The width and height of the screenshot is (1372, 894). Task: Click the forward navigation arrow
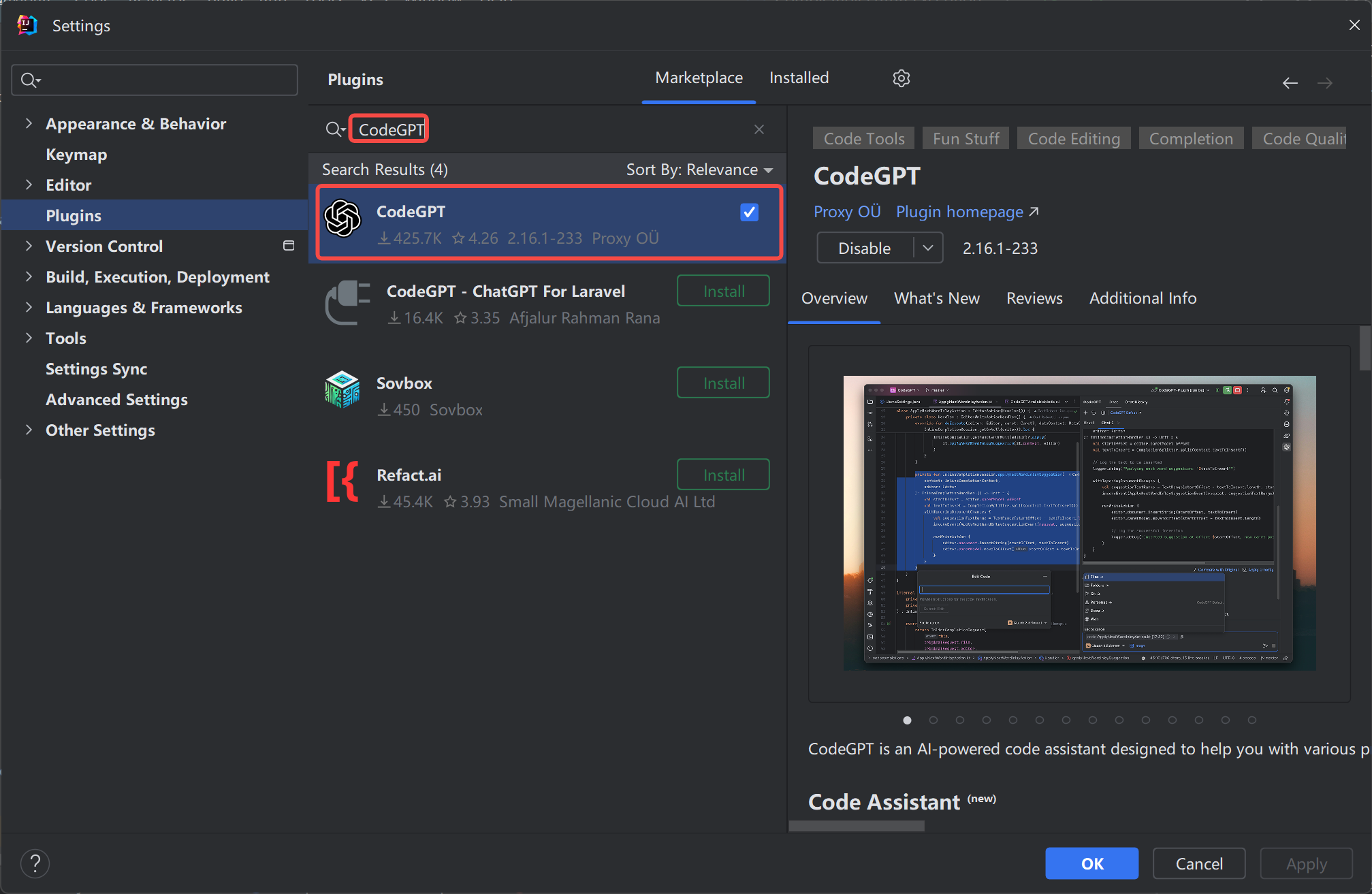point(1324,83)
